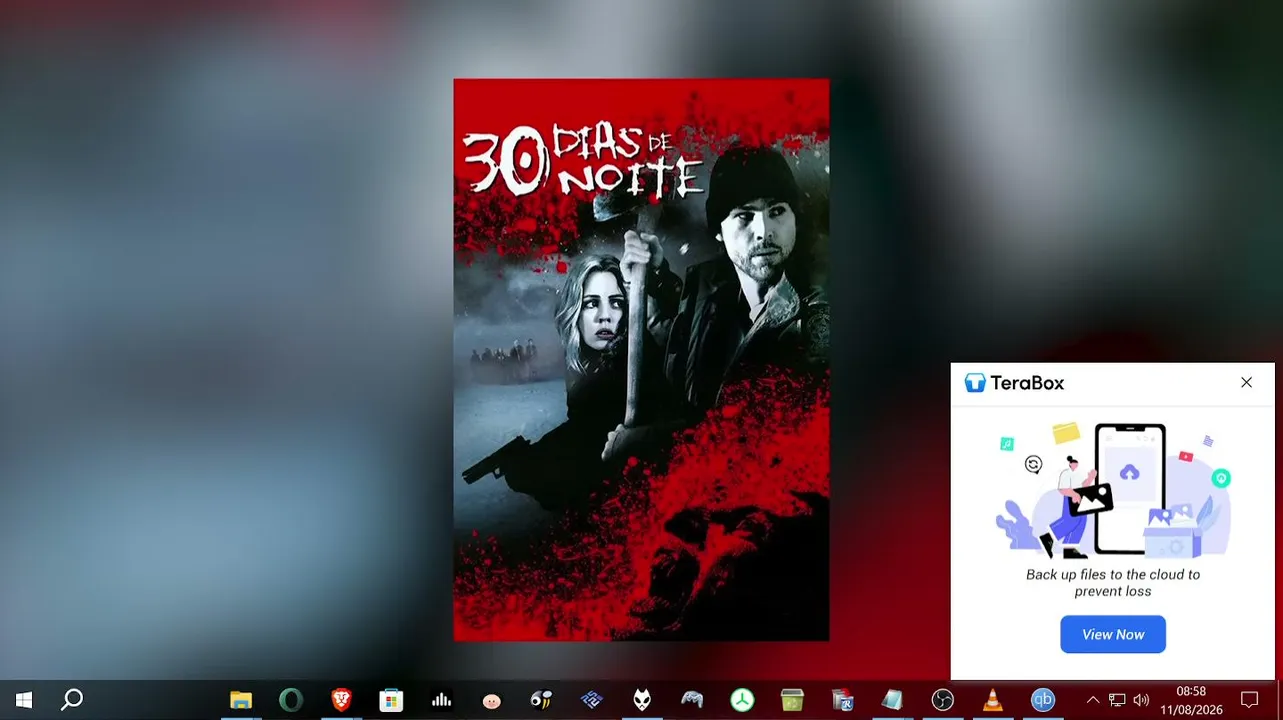Show hidden system tray icons
This screenshot has height=720, width=1283.
tap(1093, 700)
